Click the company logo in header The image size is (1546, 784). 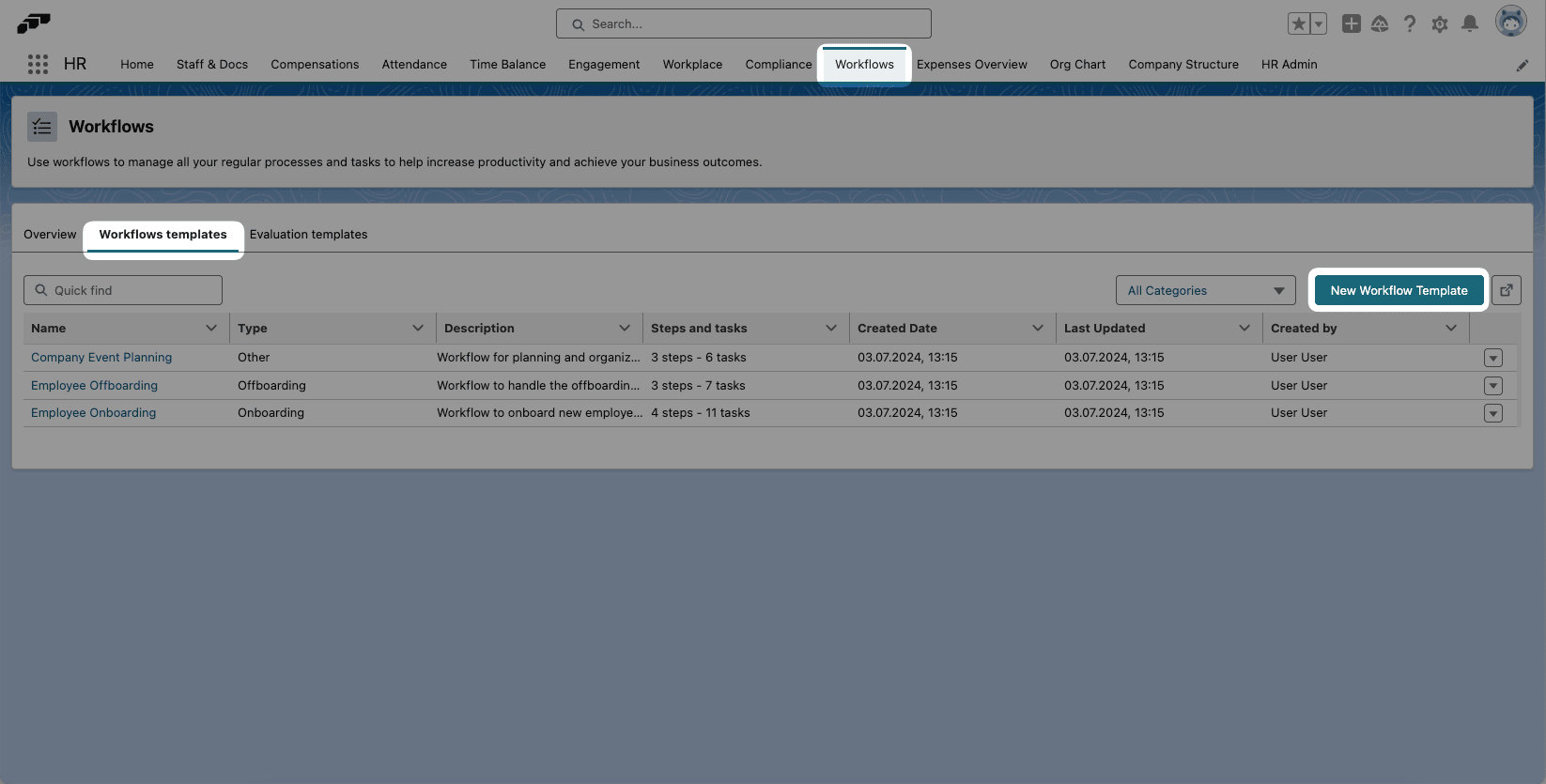[x=34, y=23]
